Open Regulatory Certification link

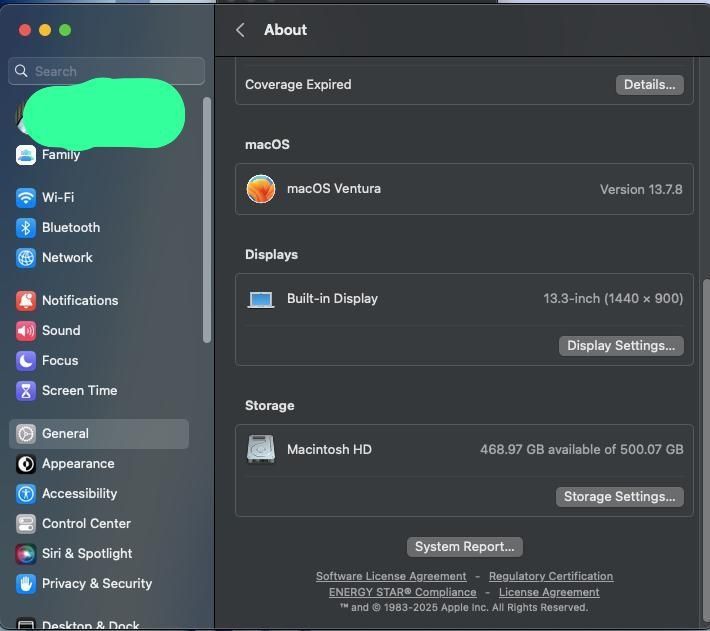coord(551,576)
